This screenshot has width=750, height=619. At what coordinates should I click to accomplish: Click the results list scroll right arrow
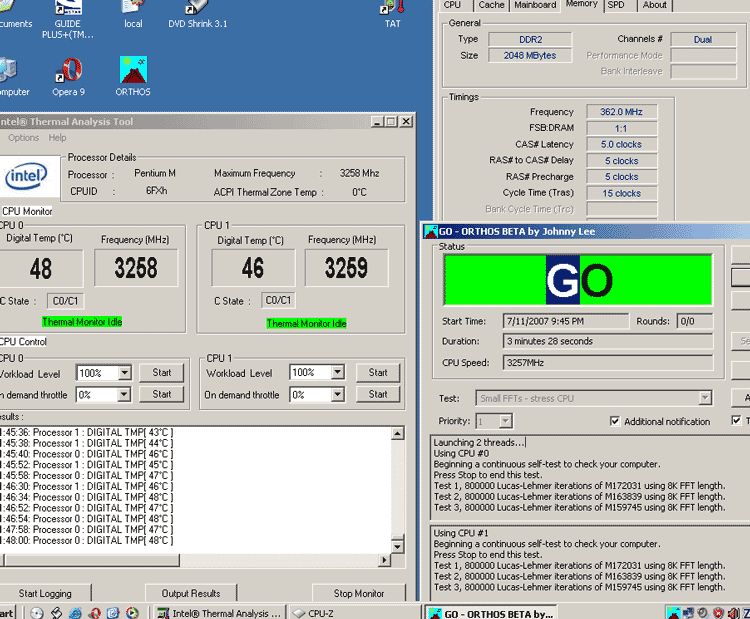tap(384, 560)
